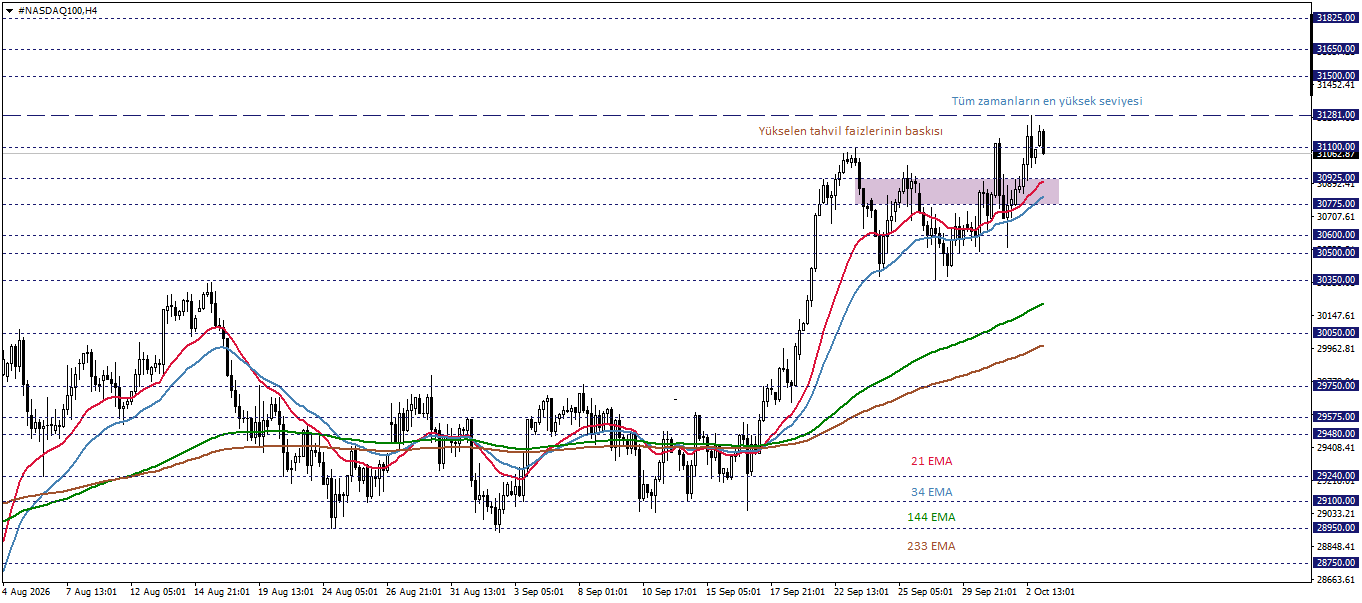The image size is (1362, 603).
Task: Click the 24 Aug 05:01 time axis label
Action: (350, 592)
